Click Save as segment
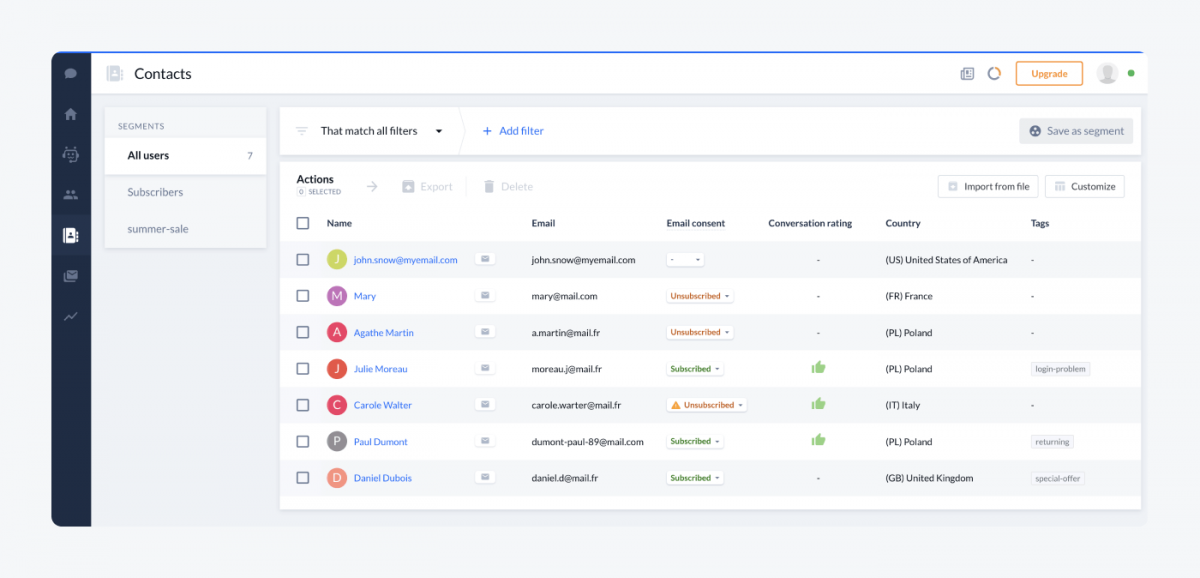1200x578 pixels. coord(1076,131)
